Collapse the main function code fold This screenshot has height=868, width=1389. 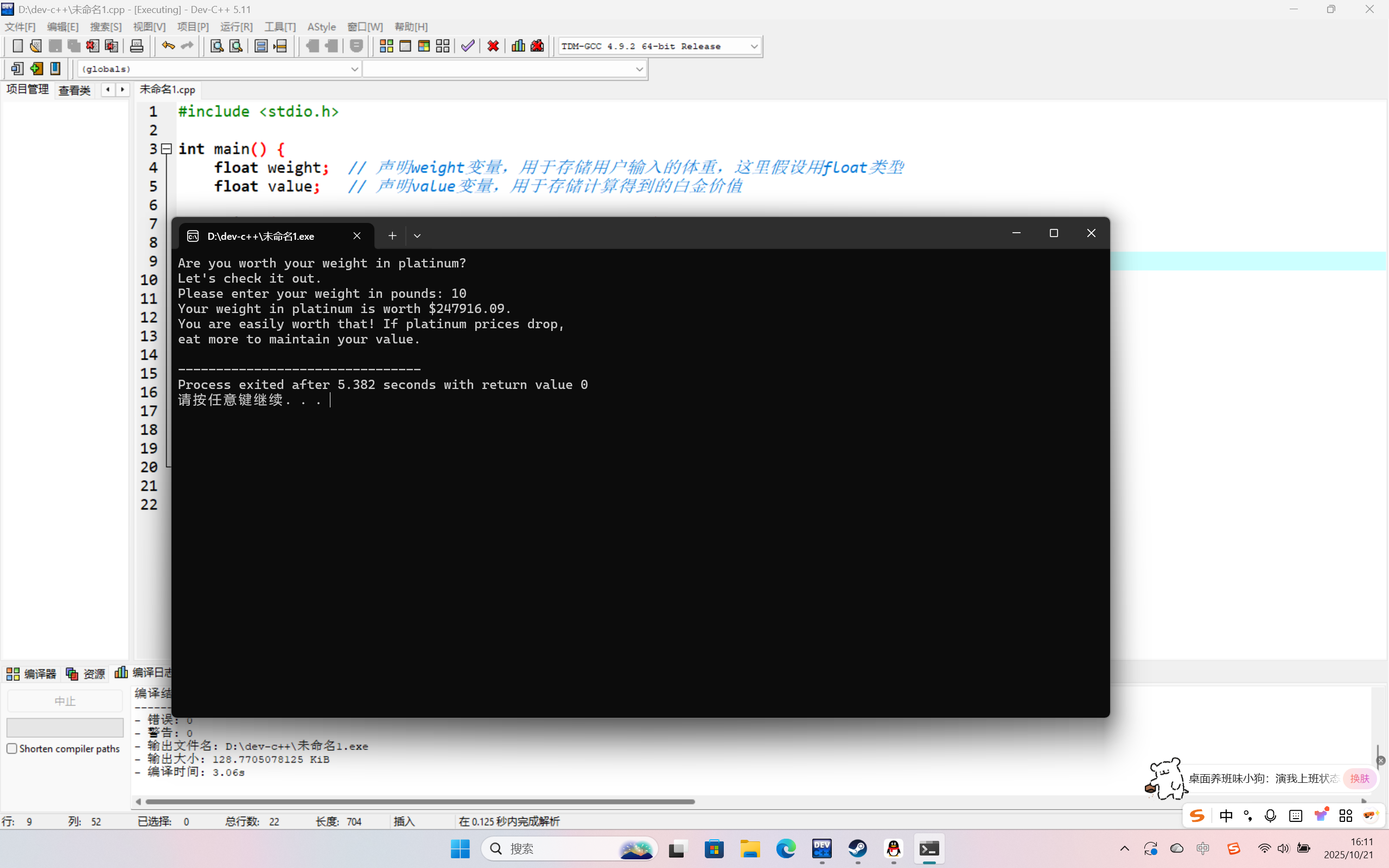[x=167, y=149]
